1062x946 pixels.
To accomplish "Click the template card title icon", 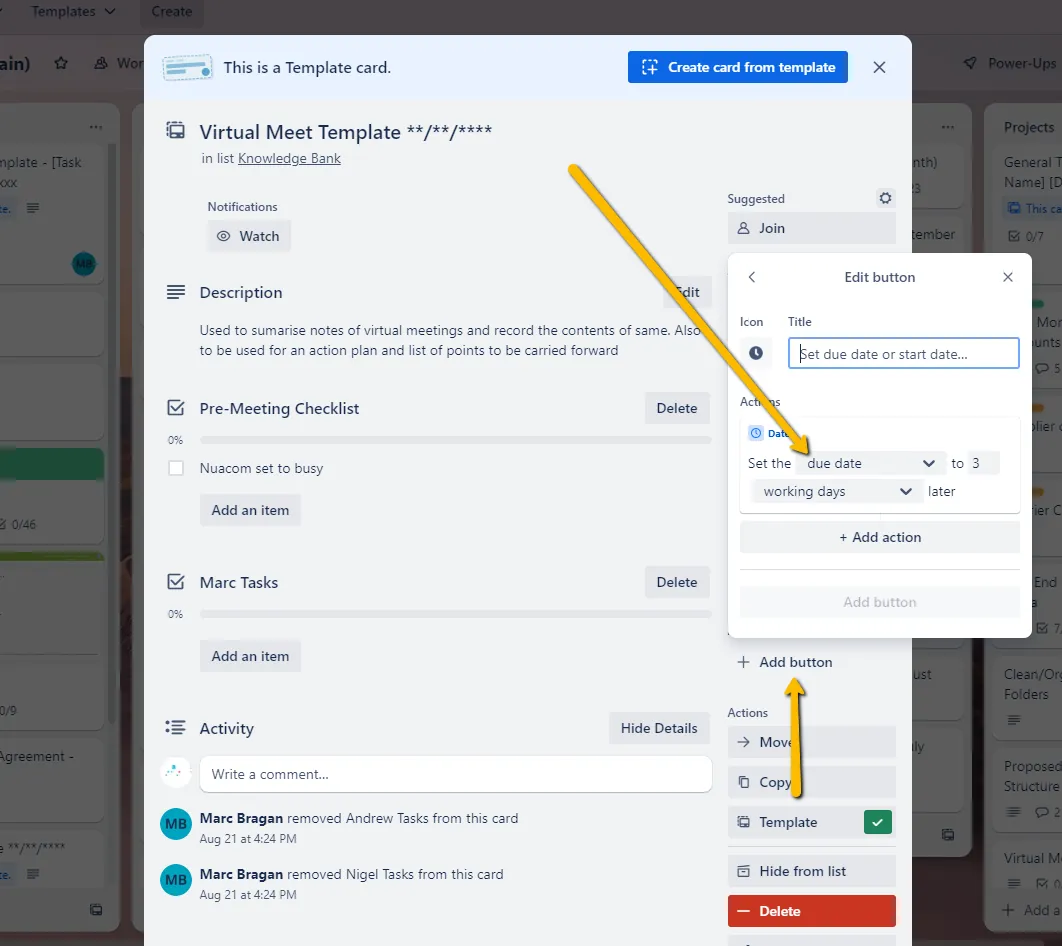I will point(175,130).
